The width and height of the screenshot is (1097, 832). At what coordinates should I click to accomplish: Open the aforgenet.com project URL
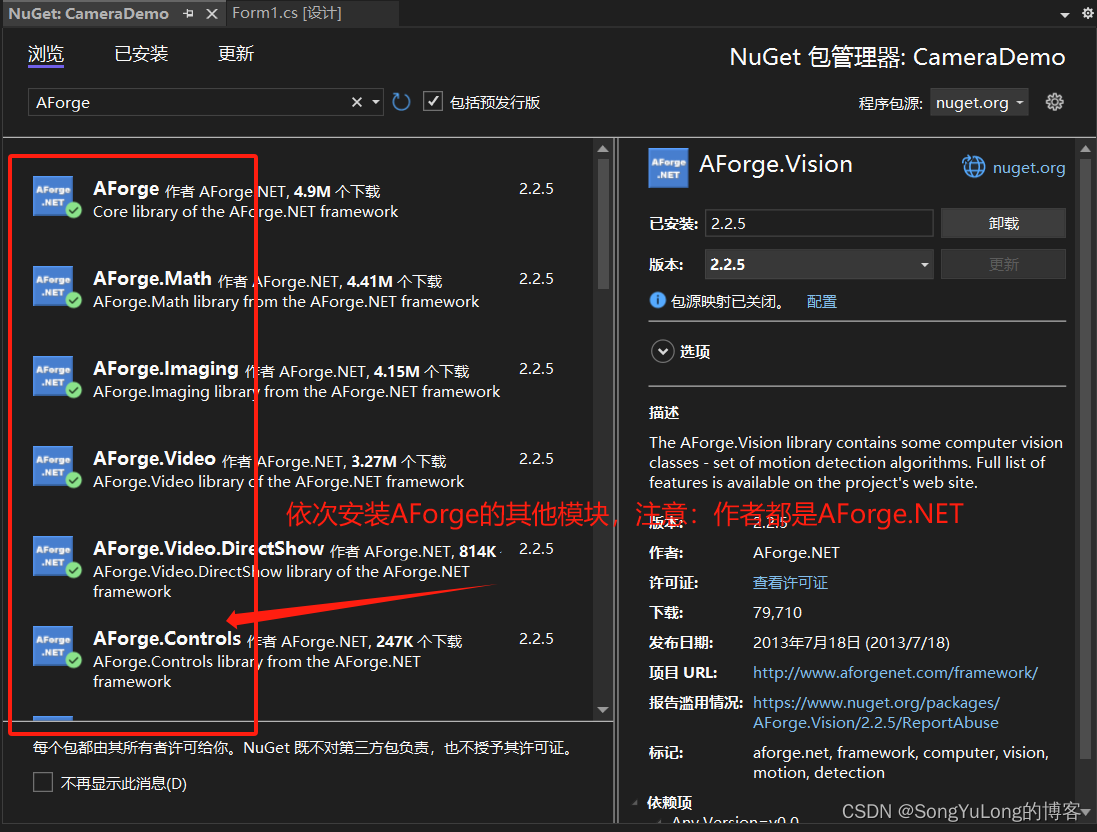[894, 672]
